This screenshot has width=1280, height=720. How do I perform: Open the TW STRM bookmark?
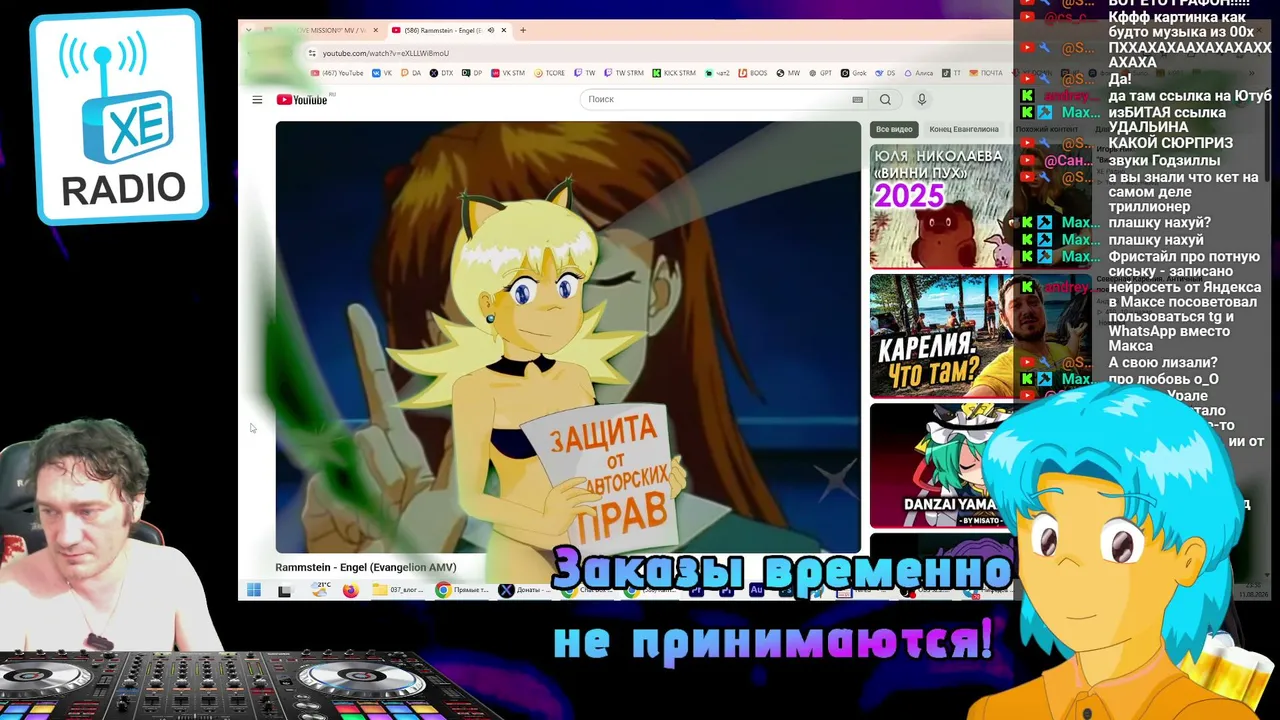[x=623, y=73]
